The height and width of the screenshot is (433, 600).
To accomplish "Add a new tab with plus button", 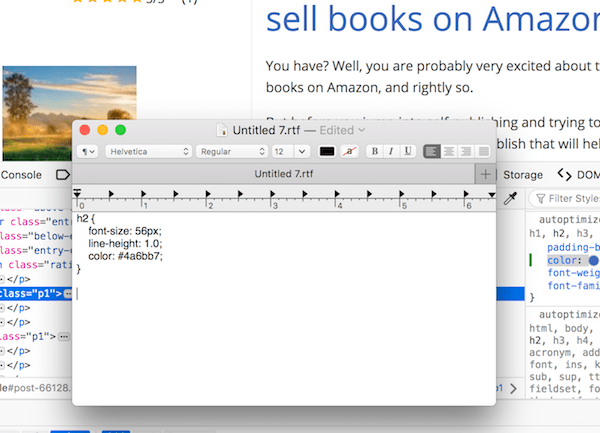I will pyautogui.click(x=486, y=174).
